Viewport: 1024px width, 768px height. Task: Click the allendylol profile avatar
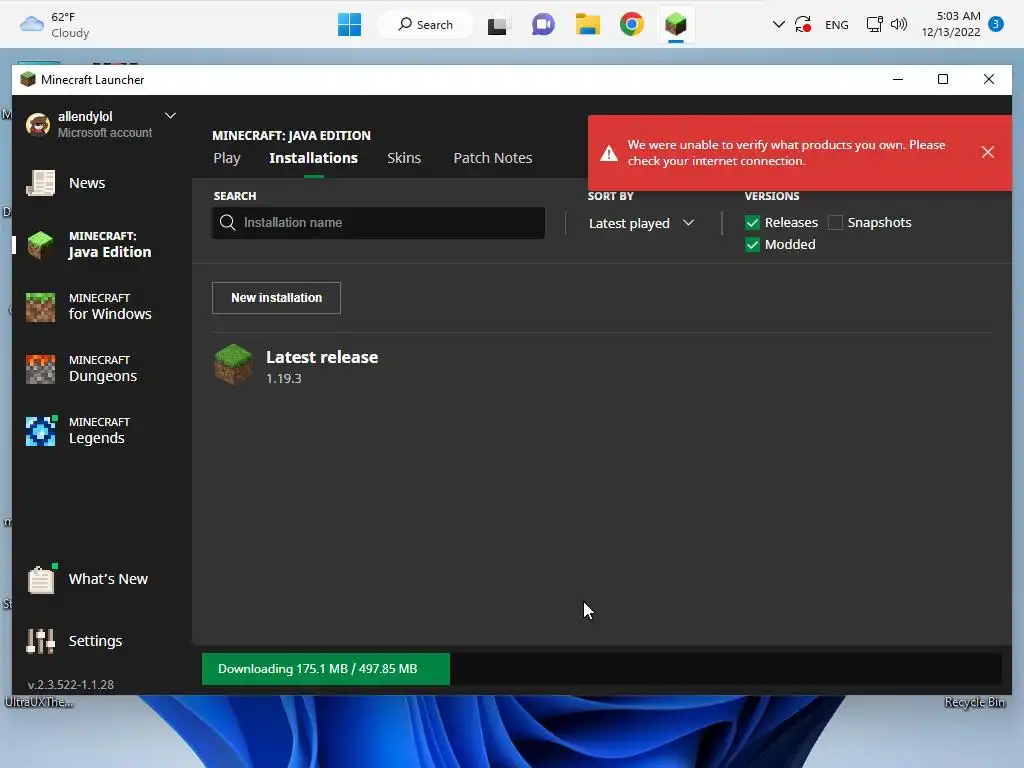tap(38, 124)
